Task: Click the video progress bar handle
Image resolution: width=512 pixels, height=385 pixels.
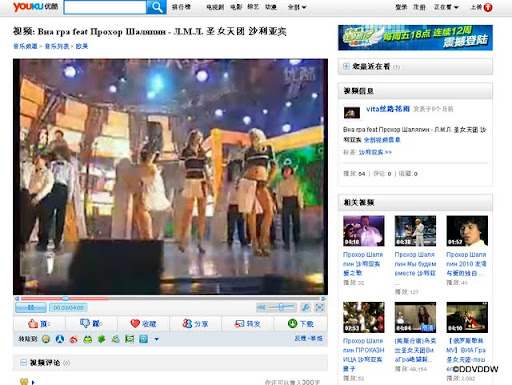Action: 65,298
